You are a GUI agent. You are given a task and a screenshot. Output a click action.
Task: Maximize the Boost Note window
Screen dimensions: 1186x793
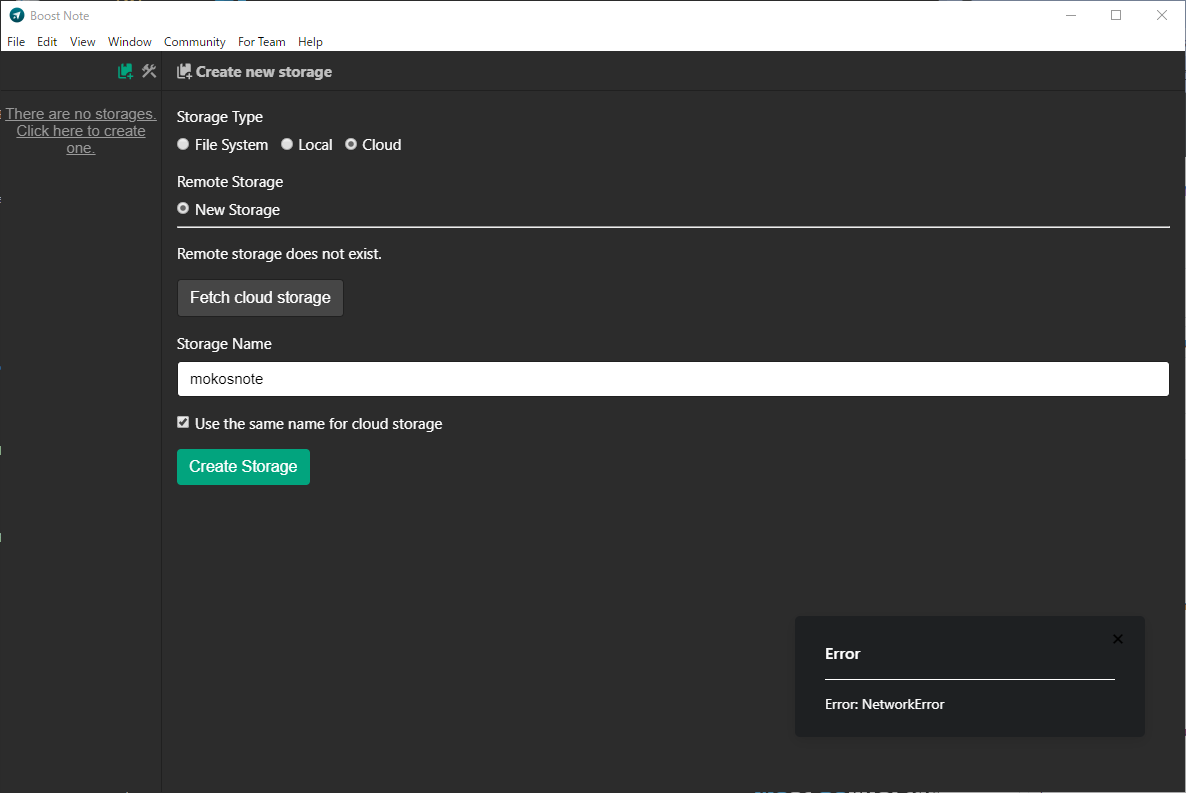(1116, 15)
